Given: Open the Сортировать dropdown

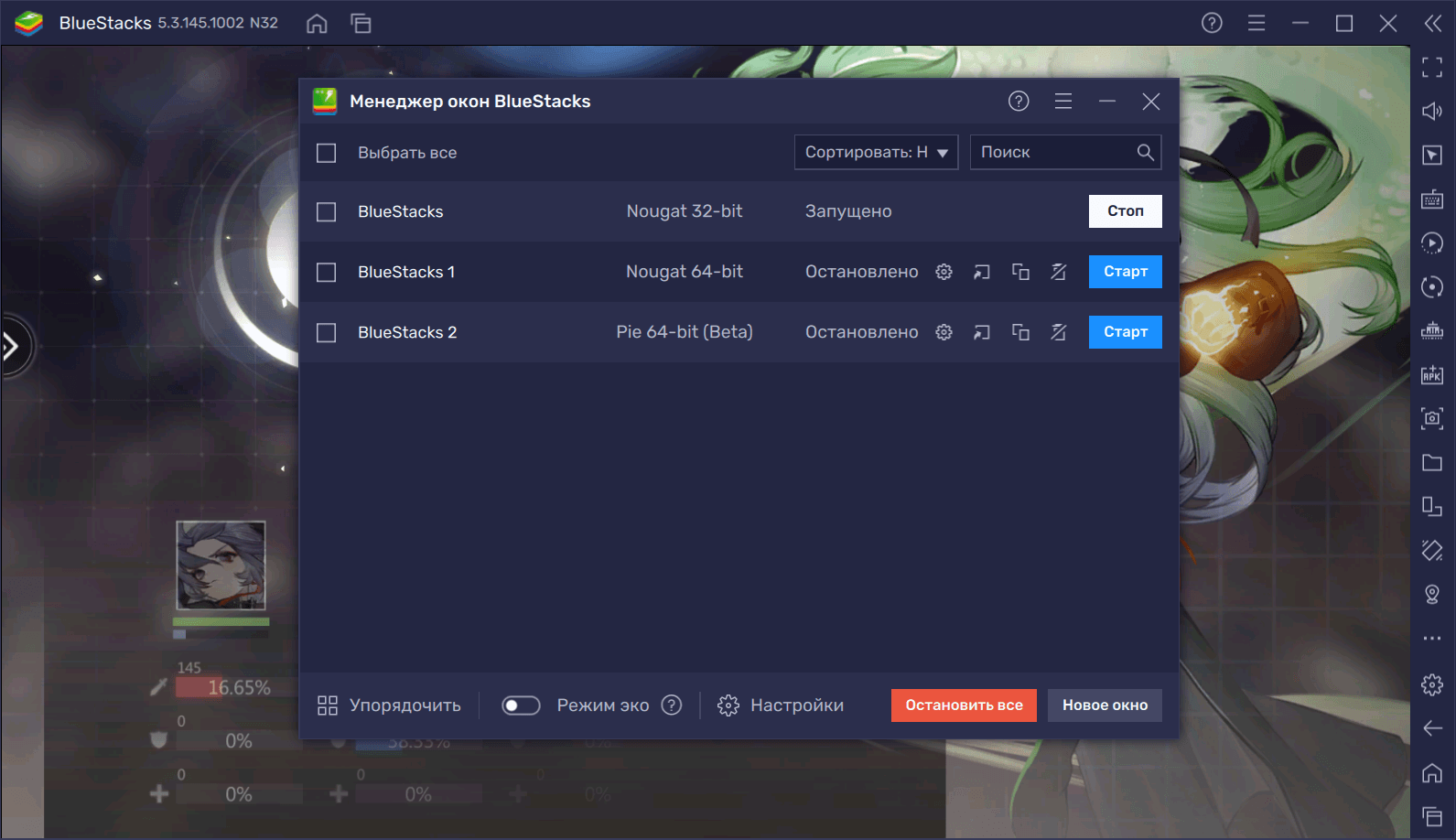Looking at the screenshot, I should point(876,152).
